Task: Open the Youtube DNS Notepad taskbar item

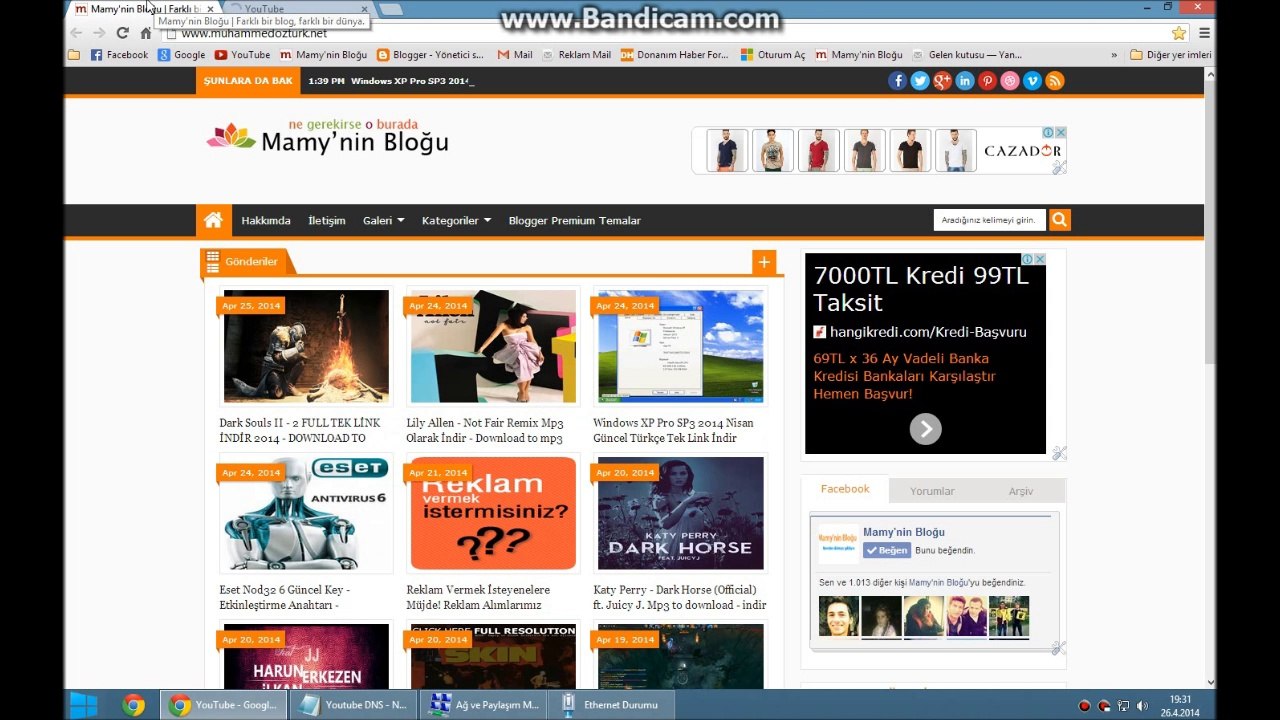Action: (352, 705)
